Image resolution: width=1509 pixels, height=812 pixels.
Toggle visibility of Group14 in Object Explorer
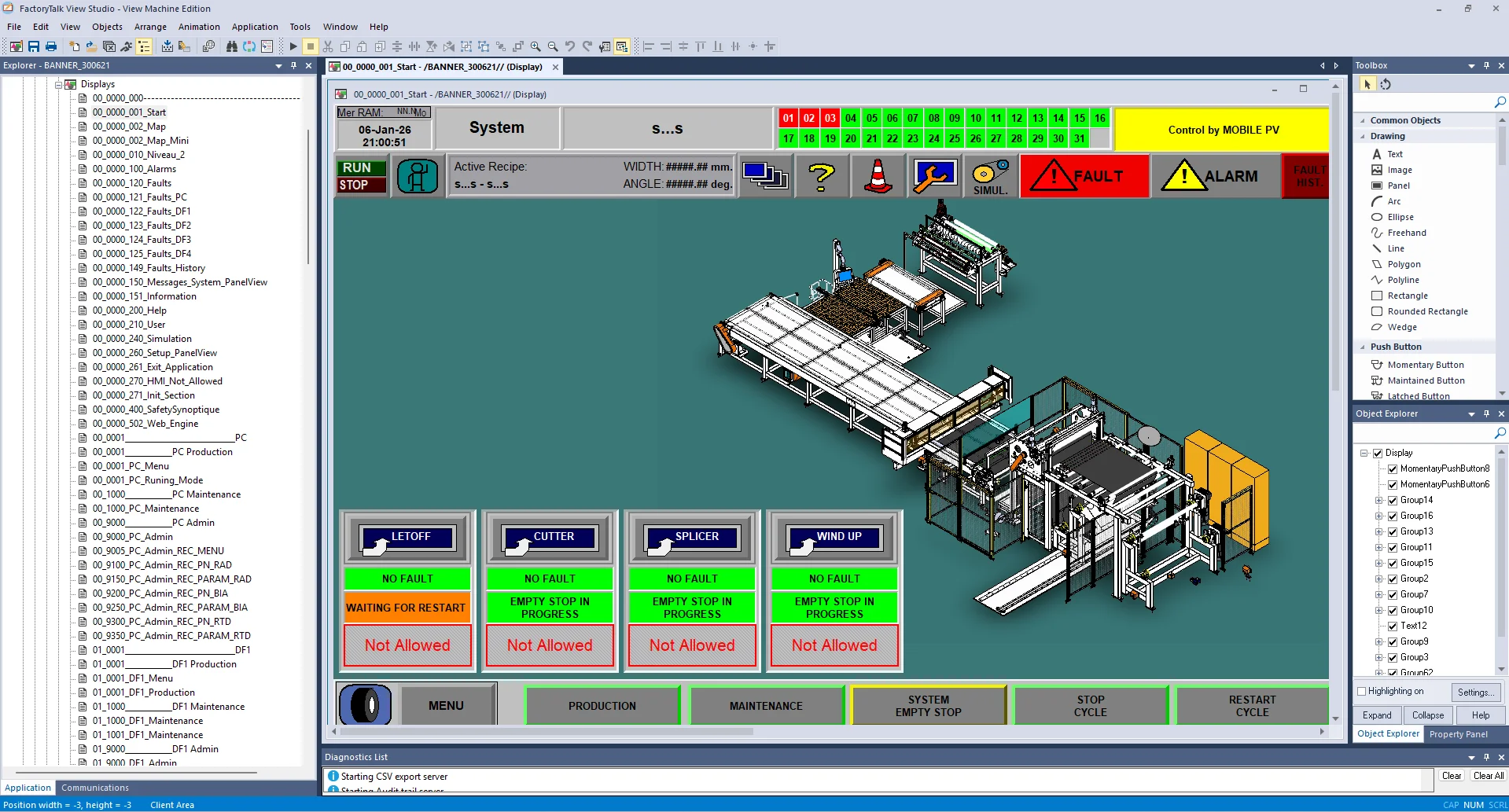pyautogui.click(x=1392, y=499)
